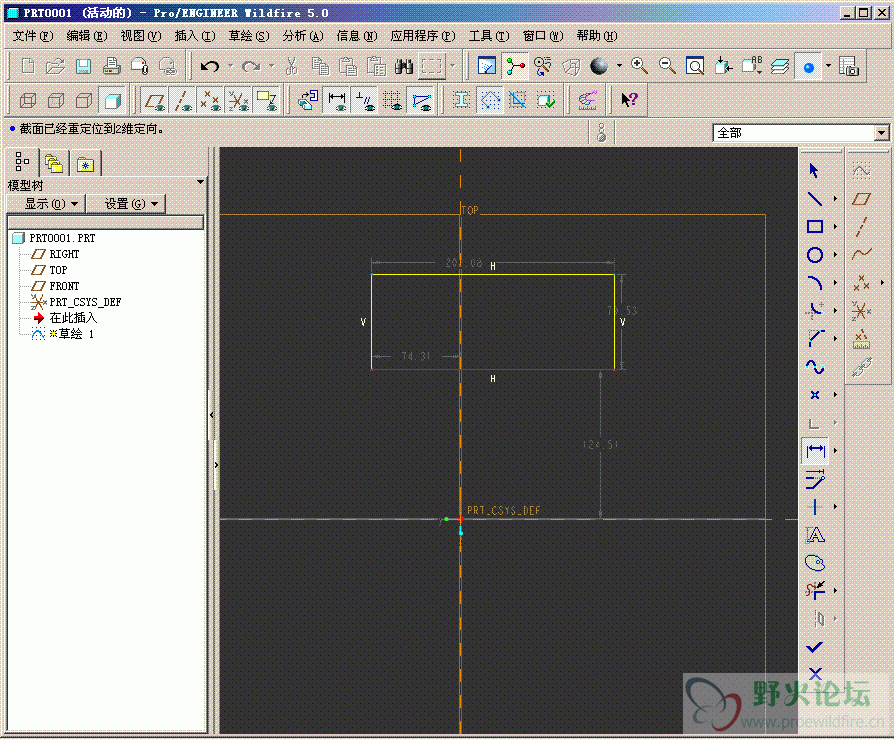Select the RIGHT datum plane in tree
Screen dimensions: 894x740
coord(64,254)
